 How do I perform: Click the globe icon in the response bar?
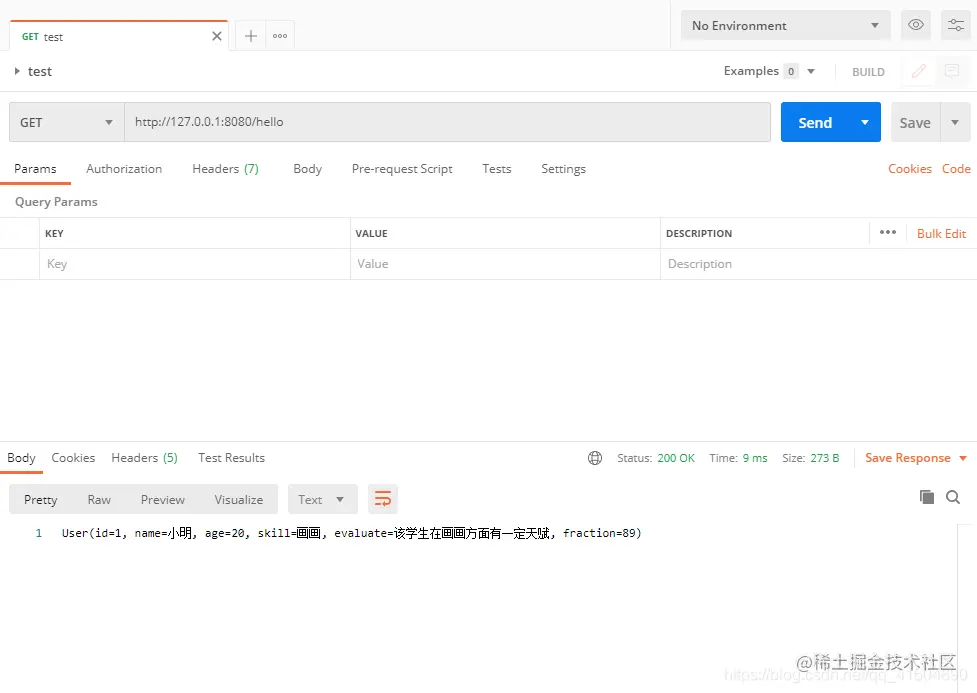click(x=595, y=457)
